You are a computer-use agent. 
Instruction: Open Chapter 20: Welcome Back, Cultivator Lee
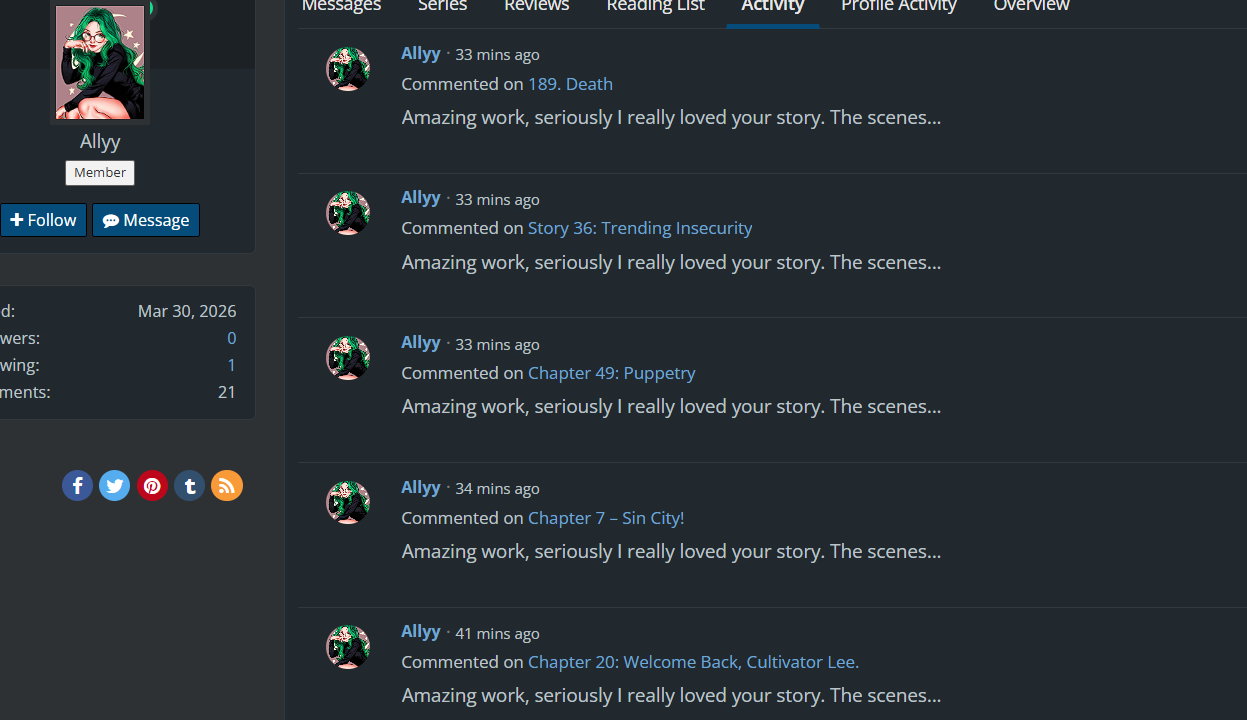point(694,662)
